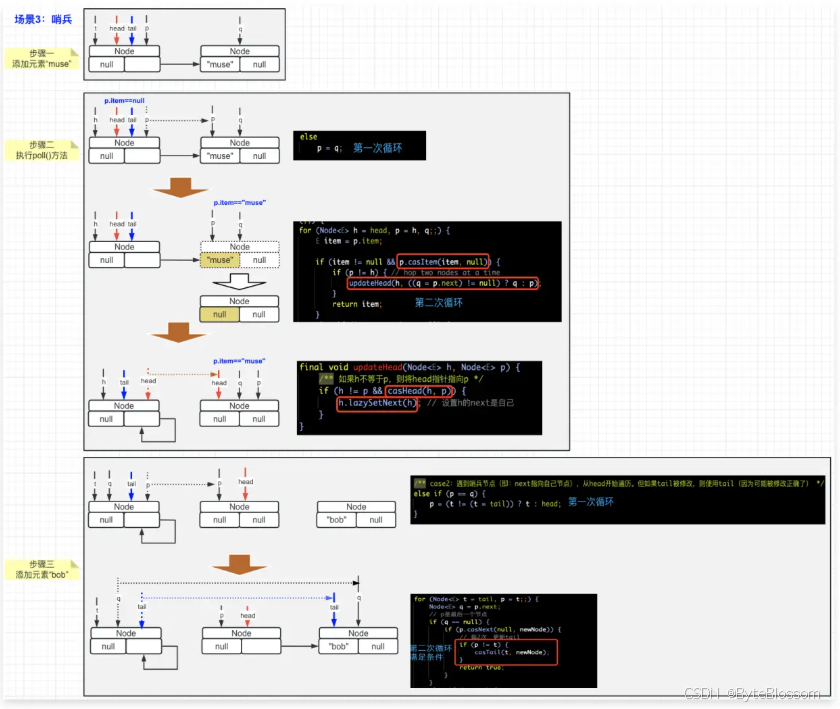Image resolution: width=840 pixels, height=709 pixels.
Task: Click the "bob" node in the last diagram
Action: 358,640
